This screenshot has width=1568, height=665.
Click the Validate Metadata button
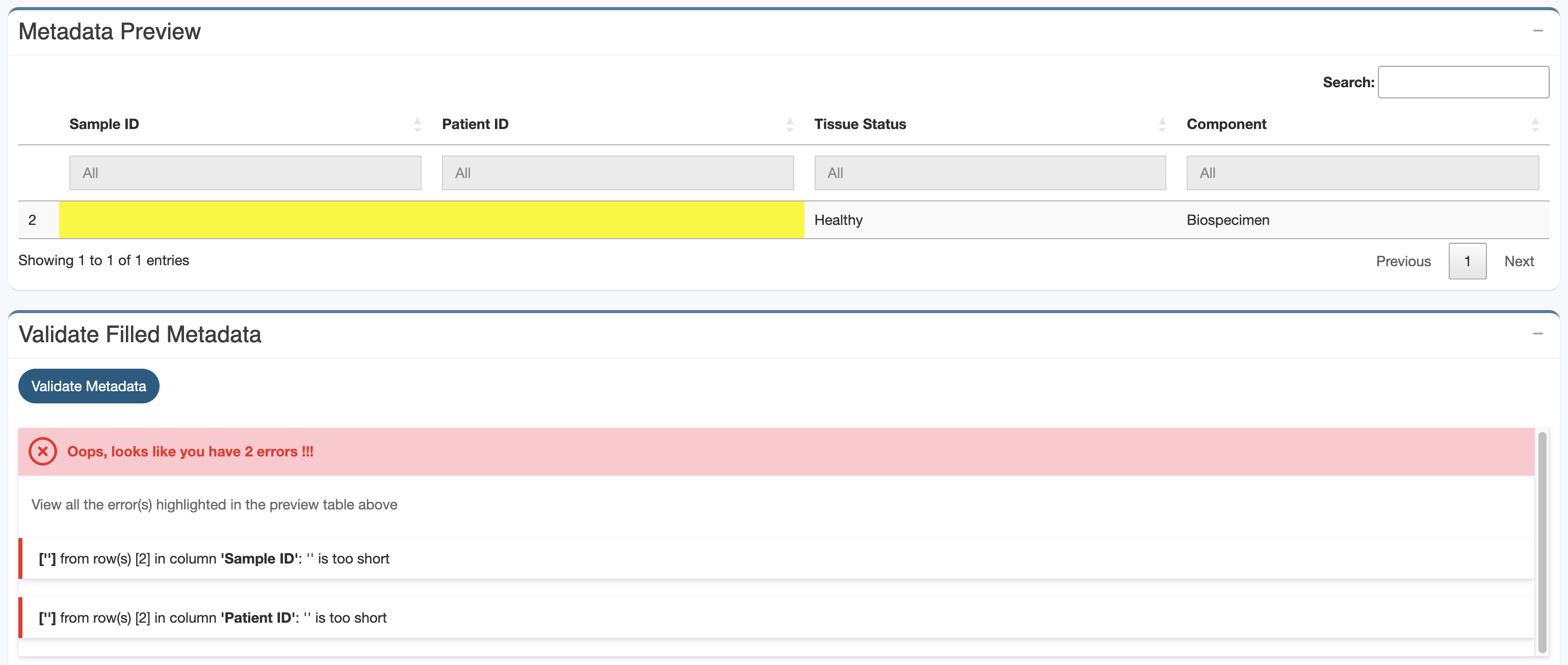coord(89,386)
